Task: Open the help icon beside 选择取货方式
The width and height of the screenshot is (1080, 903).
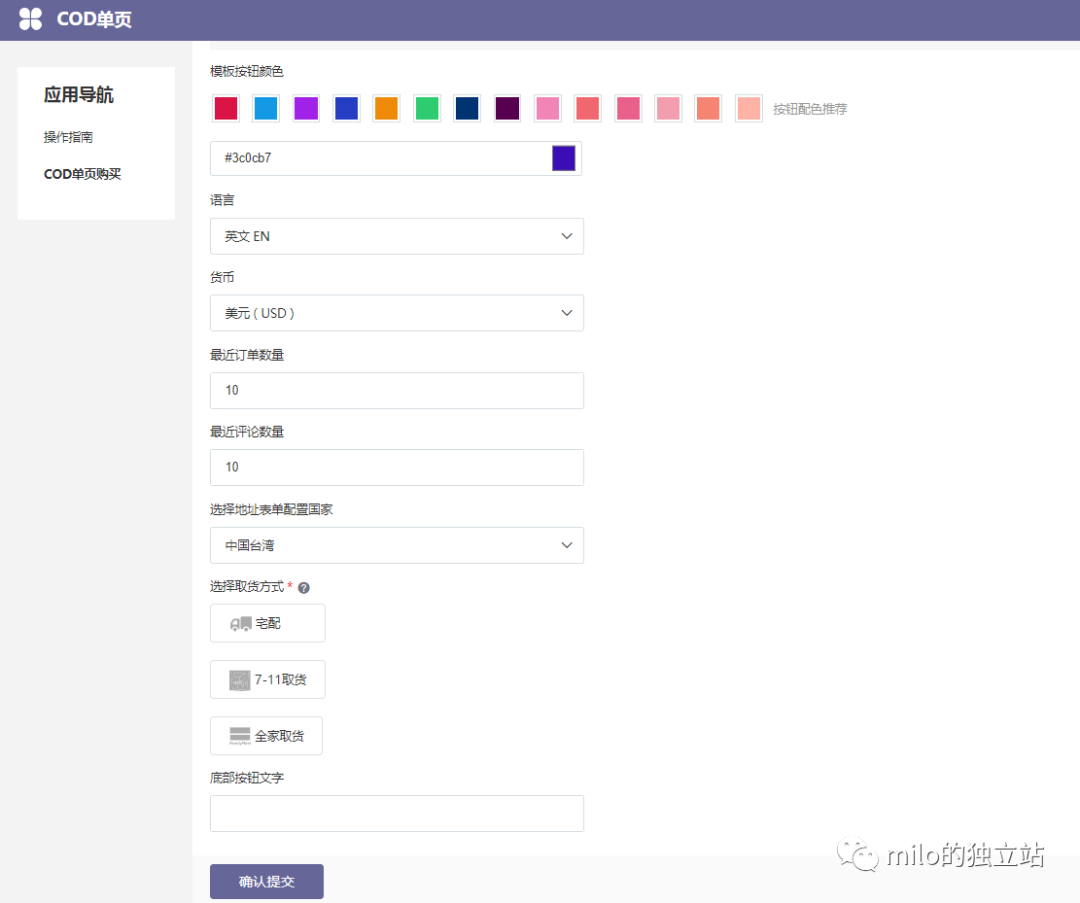Action: point(303,587)
